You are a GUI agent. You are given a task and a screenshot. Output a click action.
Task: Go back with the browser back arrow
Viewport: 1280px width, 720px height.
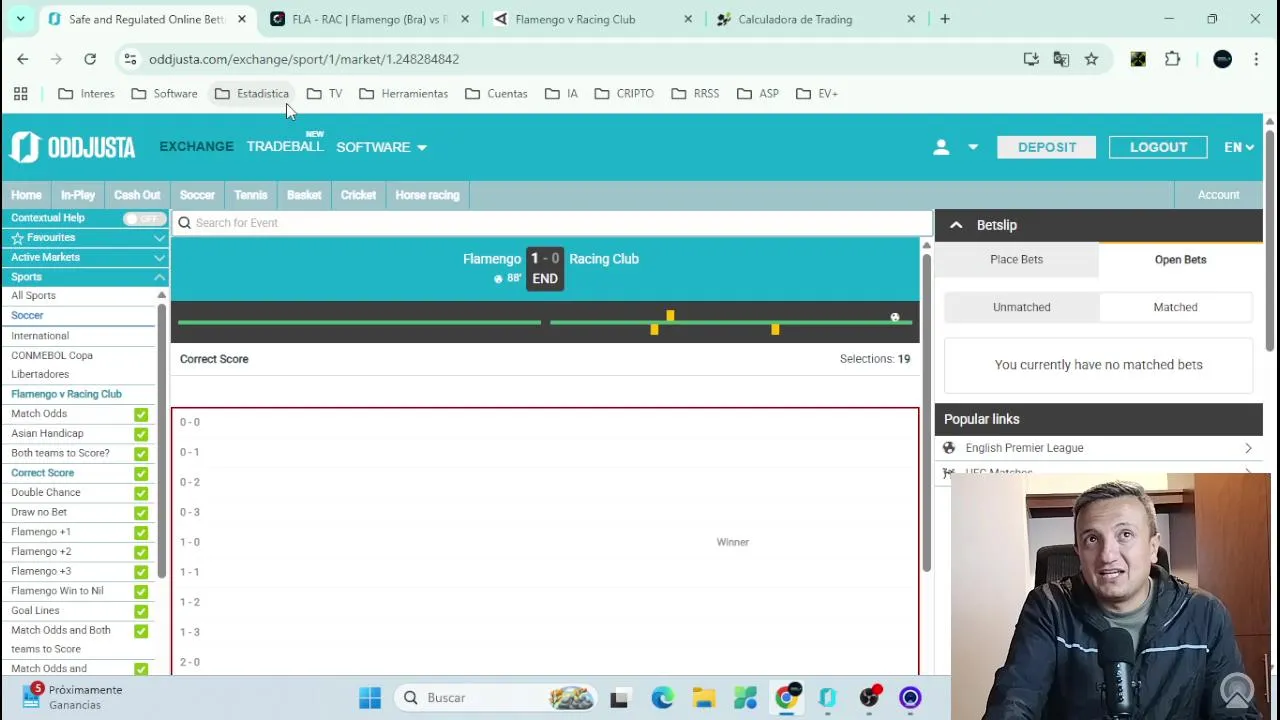[x=23, y=59]
